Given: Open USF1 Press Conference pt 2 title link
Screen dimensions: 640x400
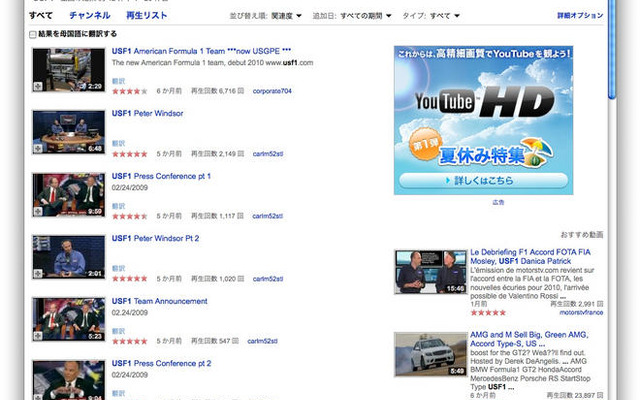Looking at the screenshot, I should (x=162, y=363).
